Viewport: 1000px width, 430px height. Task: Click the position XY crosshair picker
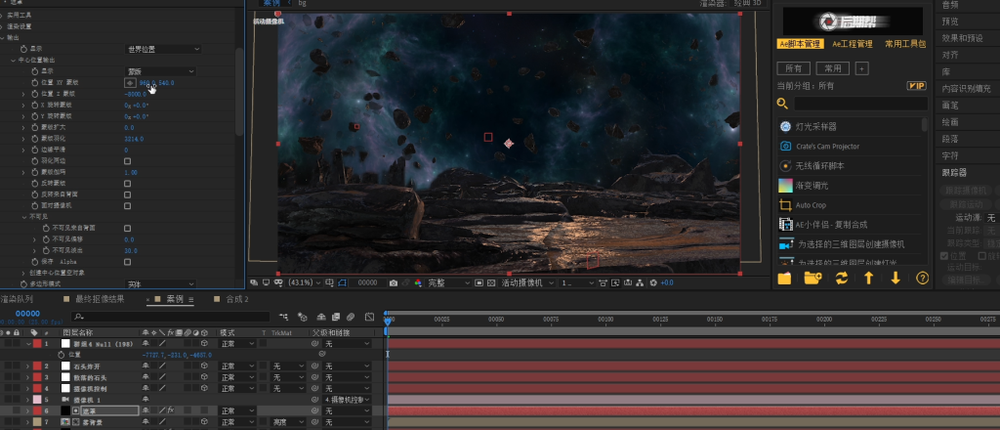tap(130, 82)
